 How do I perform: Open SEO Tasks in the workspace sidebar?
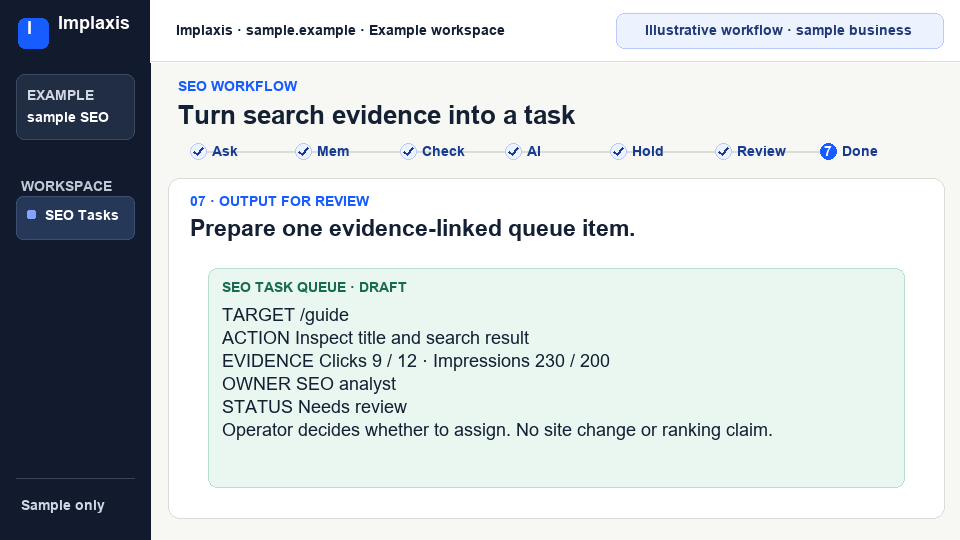coord(75,218)
